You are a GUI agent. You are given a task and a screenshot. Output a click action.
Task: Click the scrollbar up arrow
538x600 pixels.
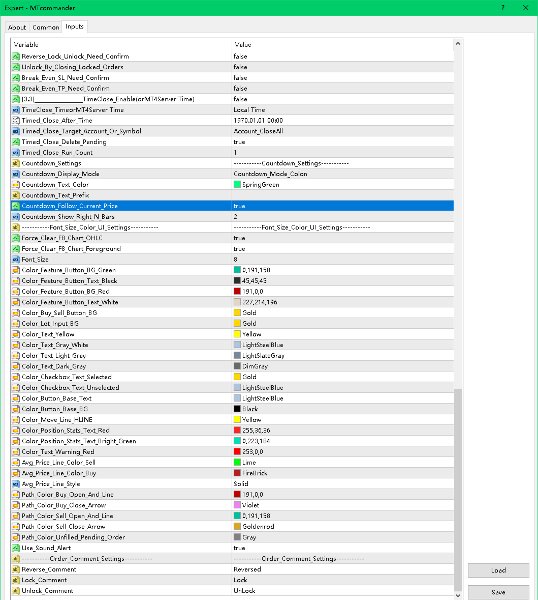[458, 44]
